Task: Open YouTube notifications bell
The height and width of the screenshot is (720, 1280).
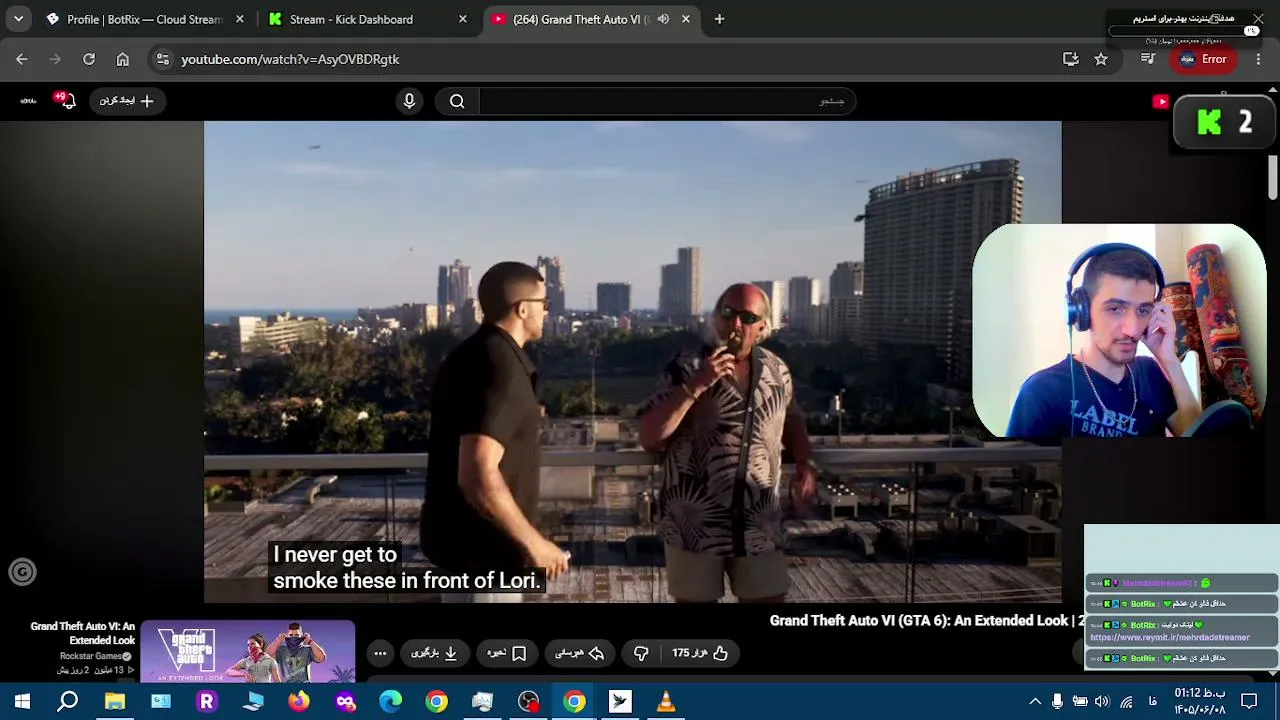Action: 66,101
